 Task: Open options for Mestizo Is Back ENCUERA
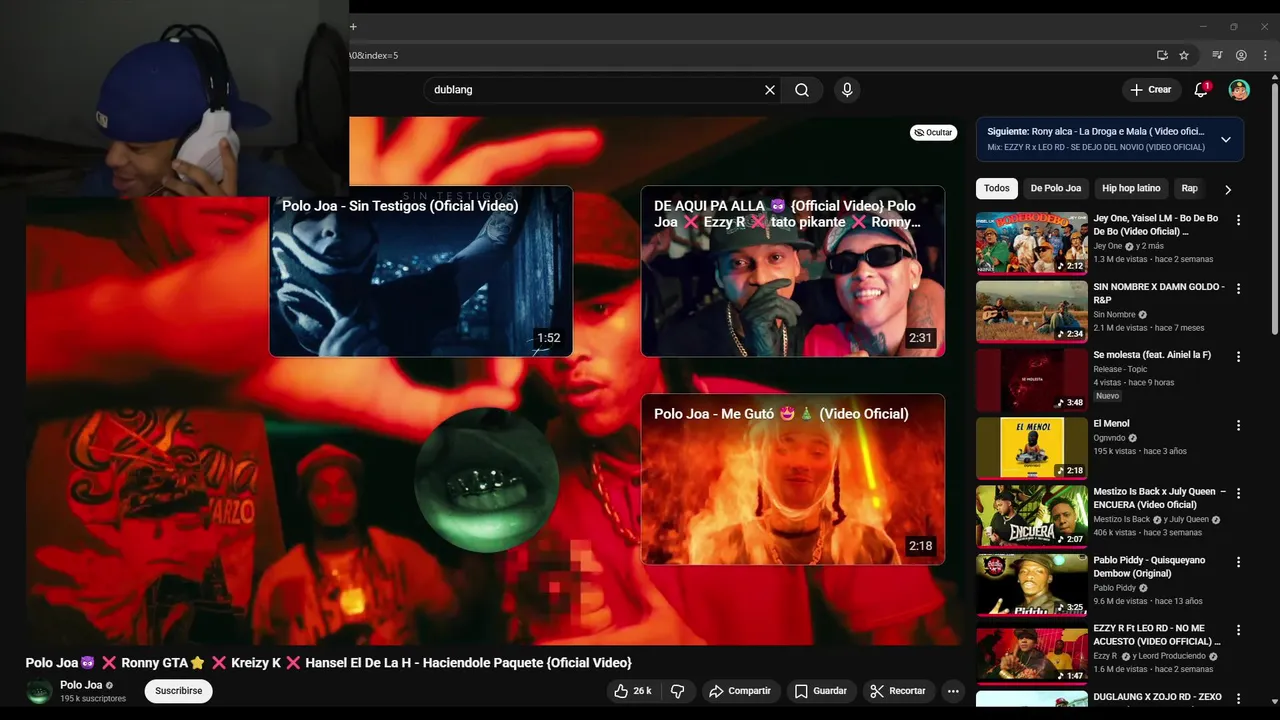(1238, 494)
